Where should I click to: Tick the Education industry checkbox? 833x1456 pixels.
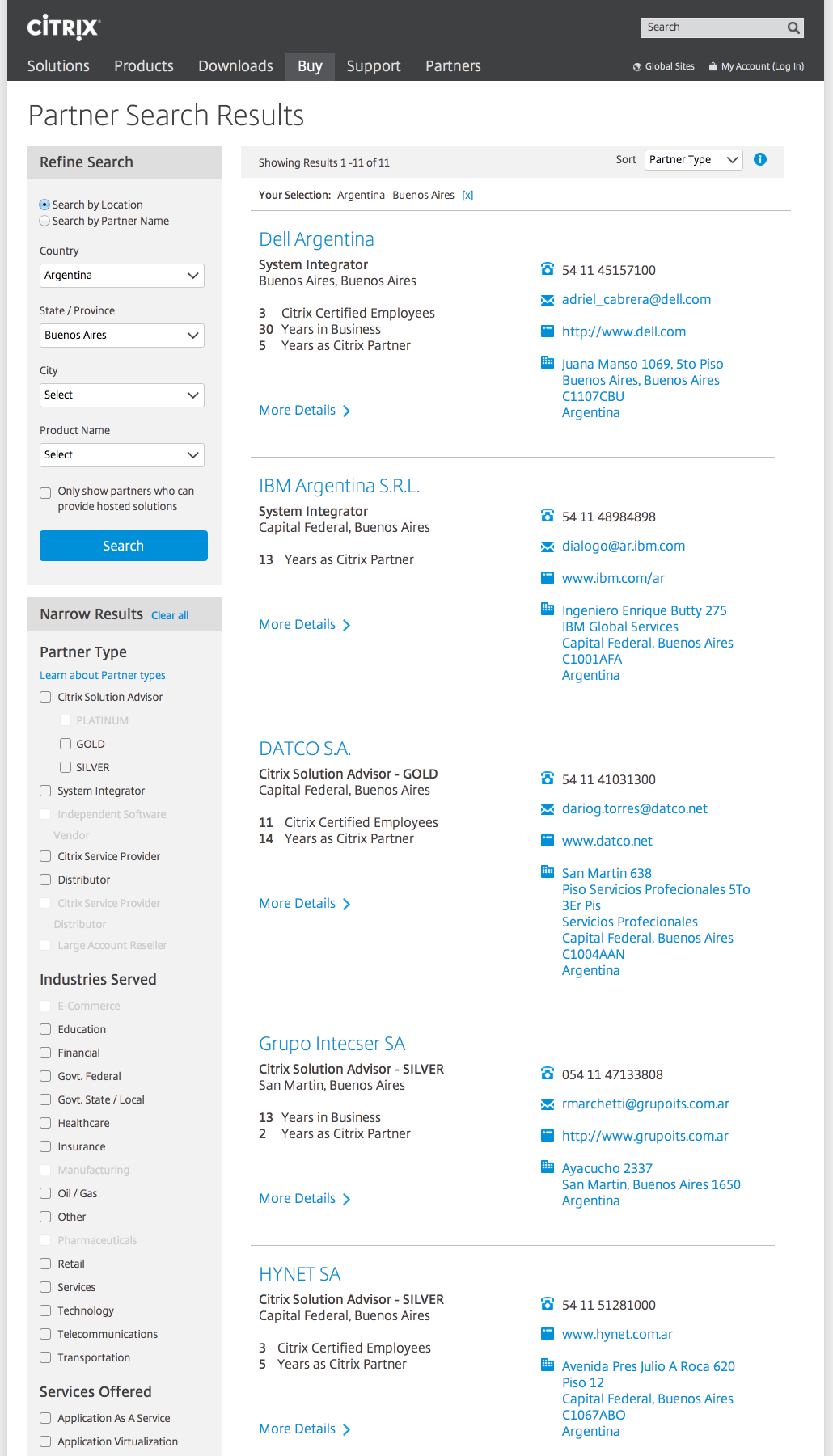click(x=45, y=1029)
